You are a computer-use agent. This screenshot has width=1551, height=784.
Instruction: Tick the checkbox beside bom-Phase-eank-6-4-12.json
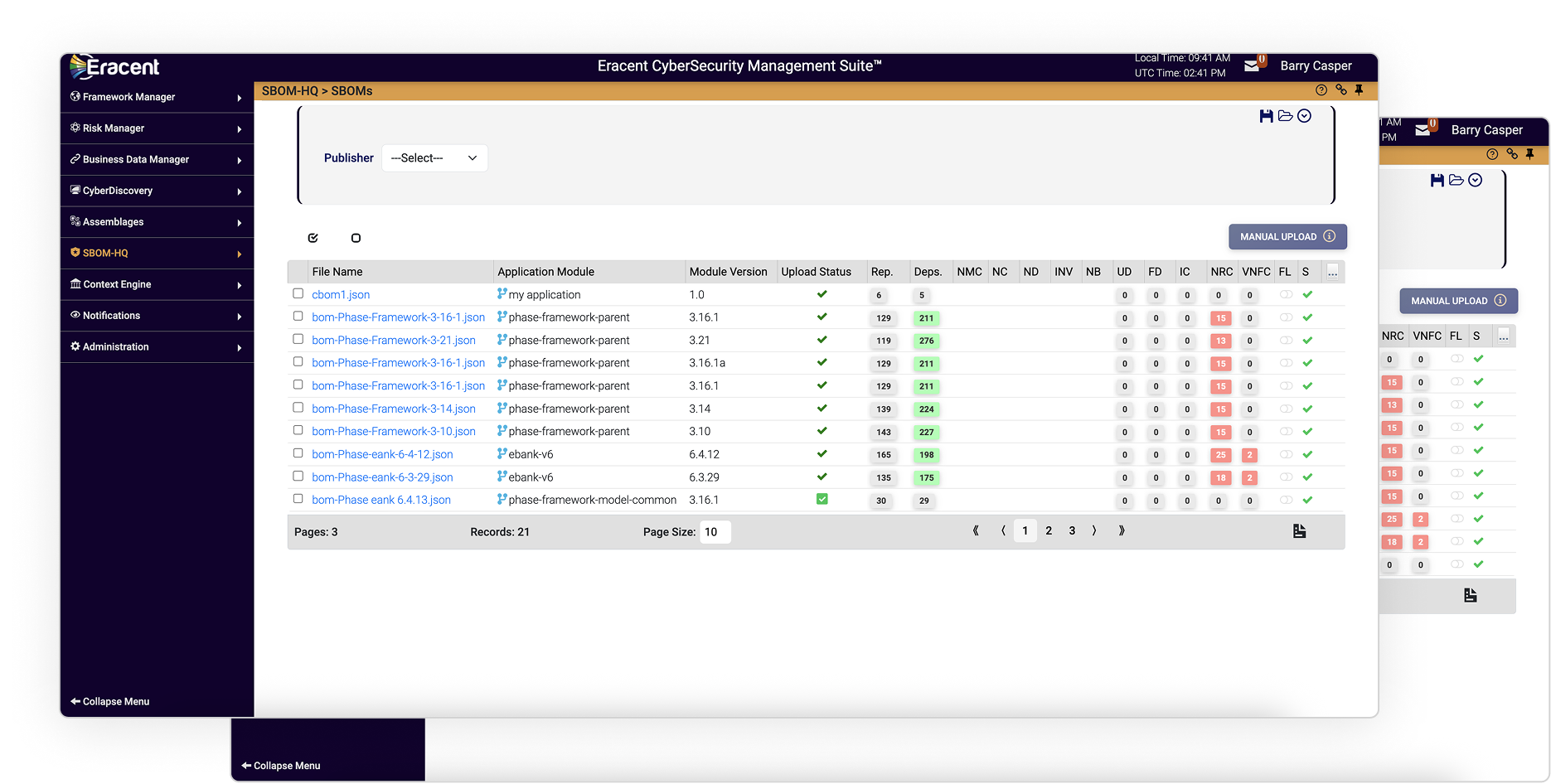point(298,453)
